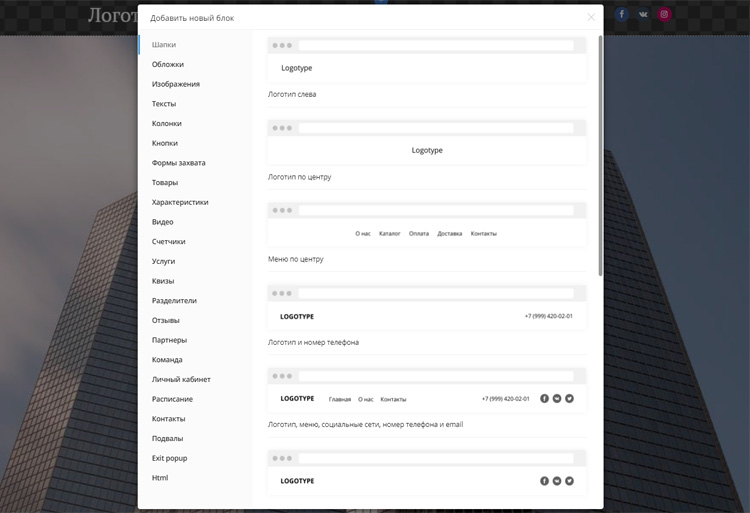Pick the 'Меню по центру' header template
Viewport: 750px width, 513px height.
(426, 225)
